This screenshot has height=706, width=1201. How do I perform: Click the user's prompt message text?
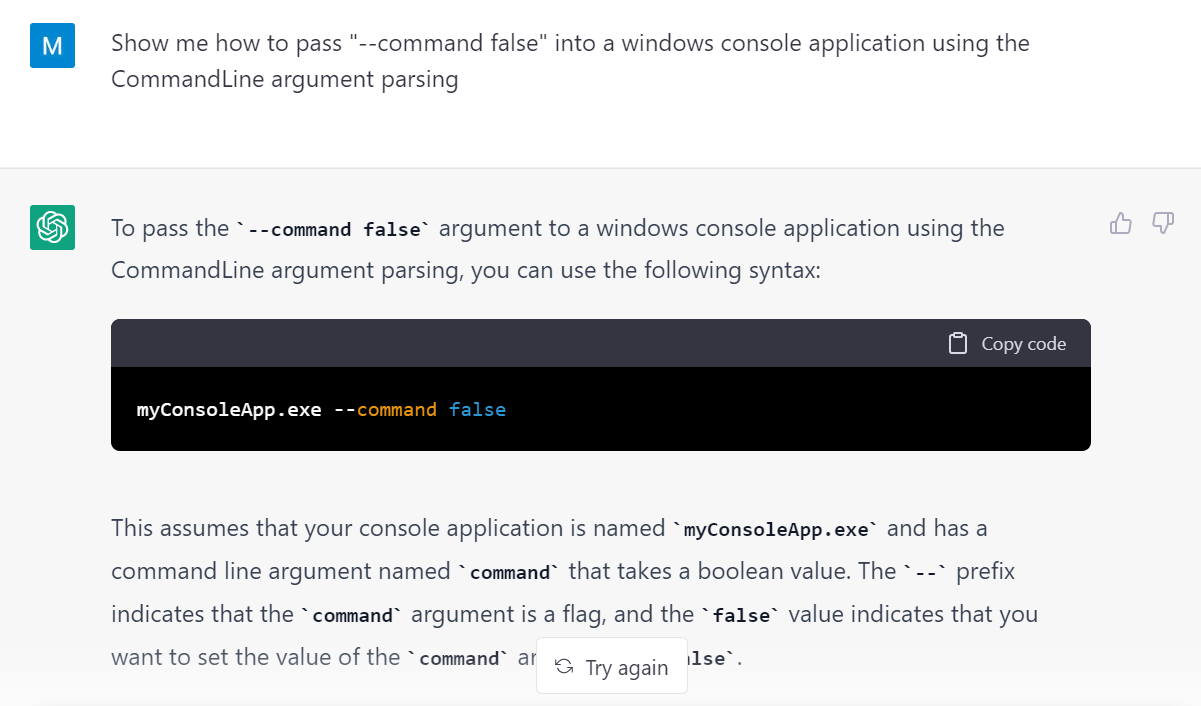[x=570, y=61]
